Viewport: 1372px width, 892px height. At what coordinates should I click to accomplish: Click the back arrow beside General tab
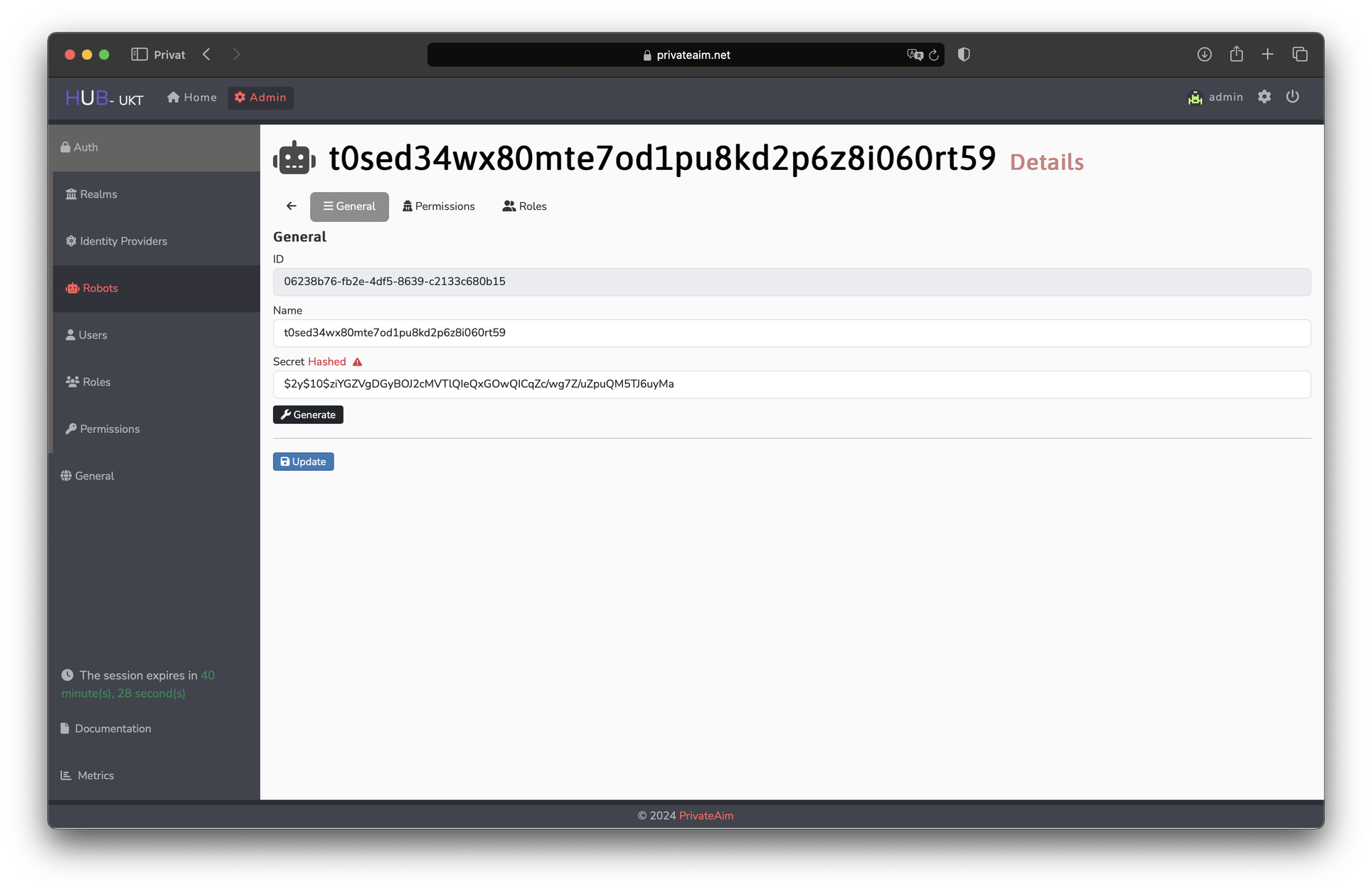pos(292,206)
